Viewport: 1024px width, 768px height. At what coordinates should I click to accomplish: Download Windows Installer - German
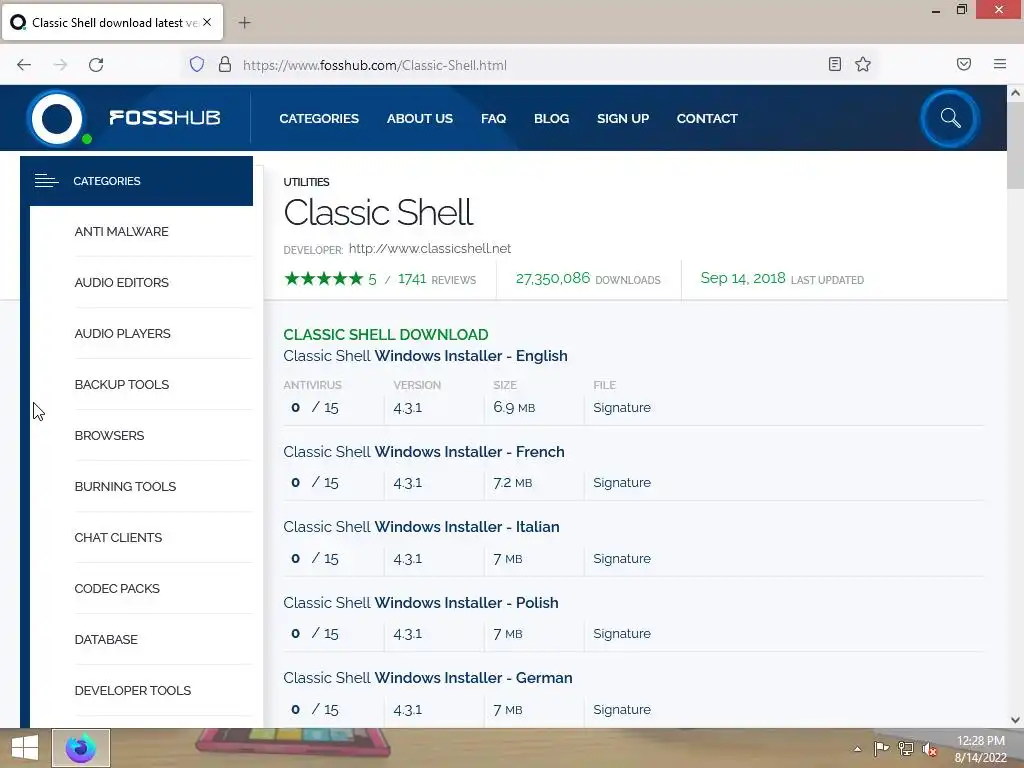coord(428,678)
